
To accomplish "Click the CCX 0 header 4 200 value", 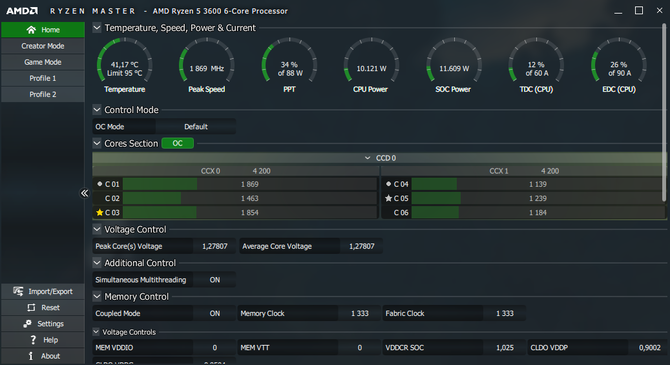I will (x=262, y=171).
